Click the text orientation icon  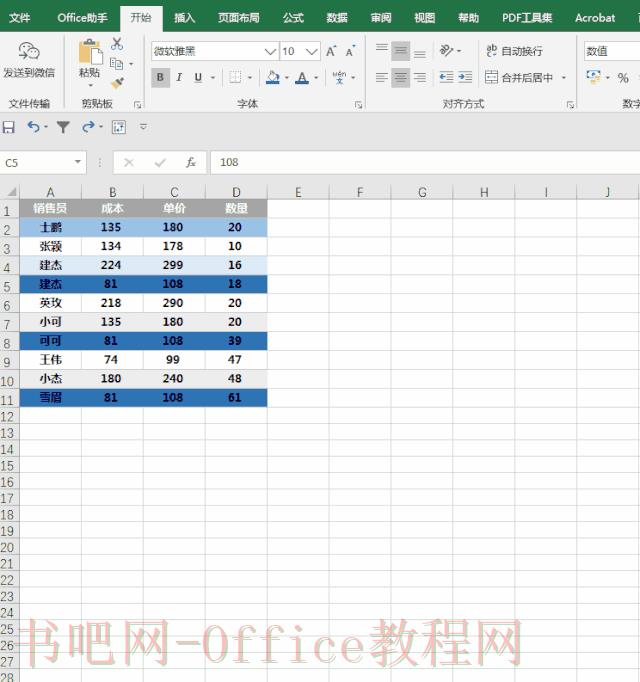[x=446, y=50]
